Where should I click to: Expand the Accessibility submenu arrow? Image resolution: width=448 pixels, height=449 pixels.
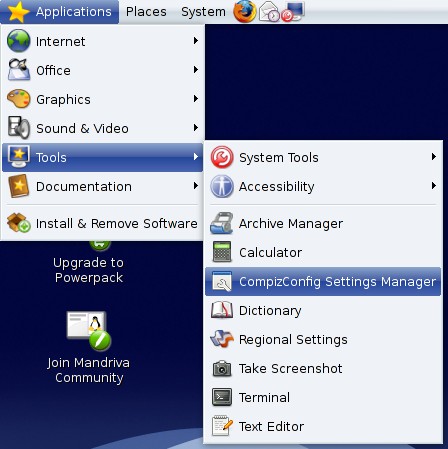[433, 186]
